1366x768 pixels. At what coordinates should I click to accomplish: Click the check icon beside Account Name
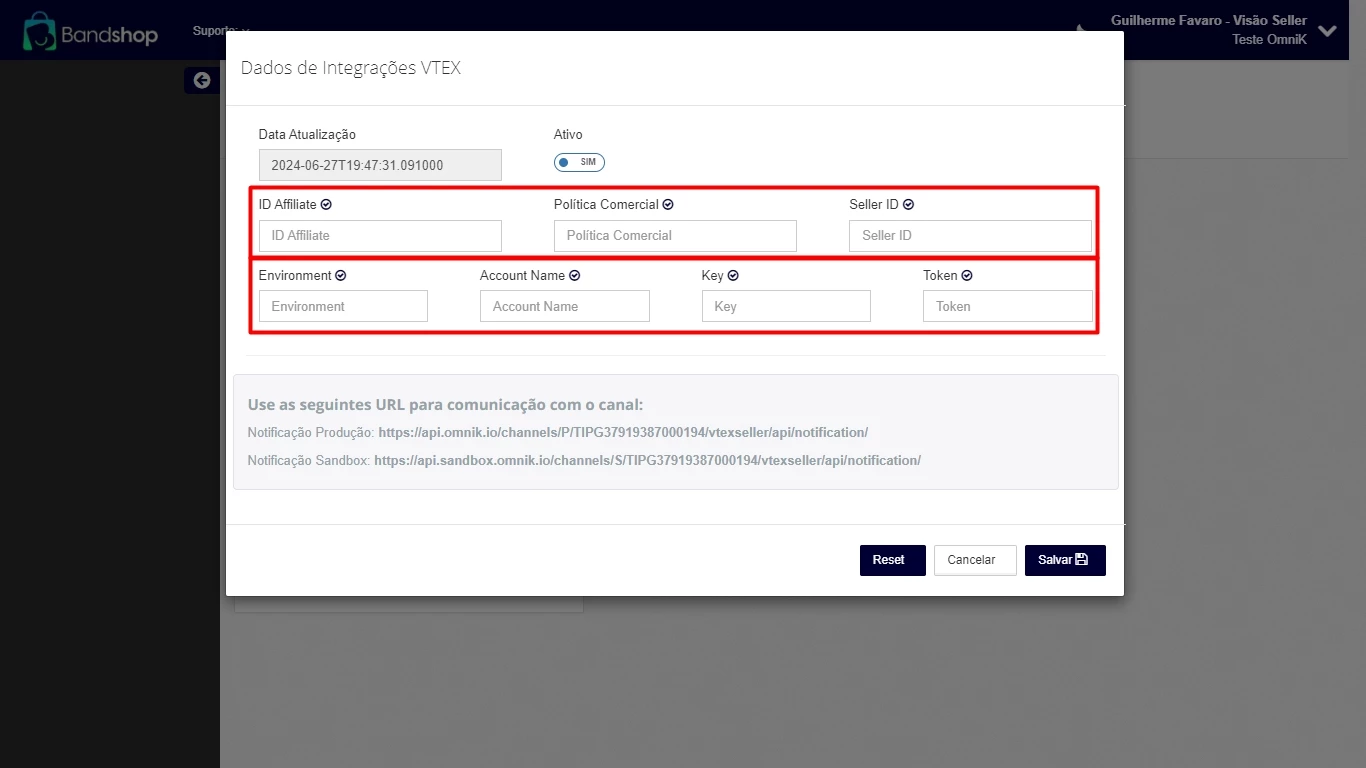[x=575, y=276]
